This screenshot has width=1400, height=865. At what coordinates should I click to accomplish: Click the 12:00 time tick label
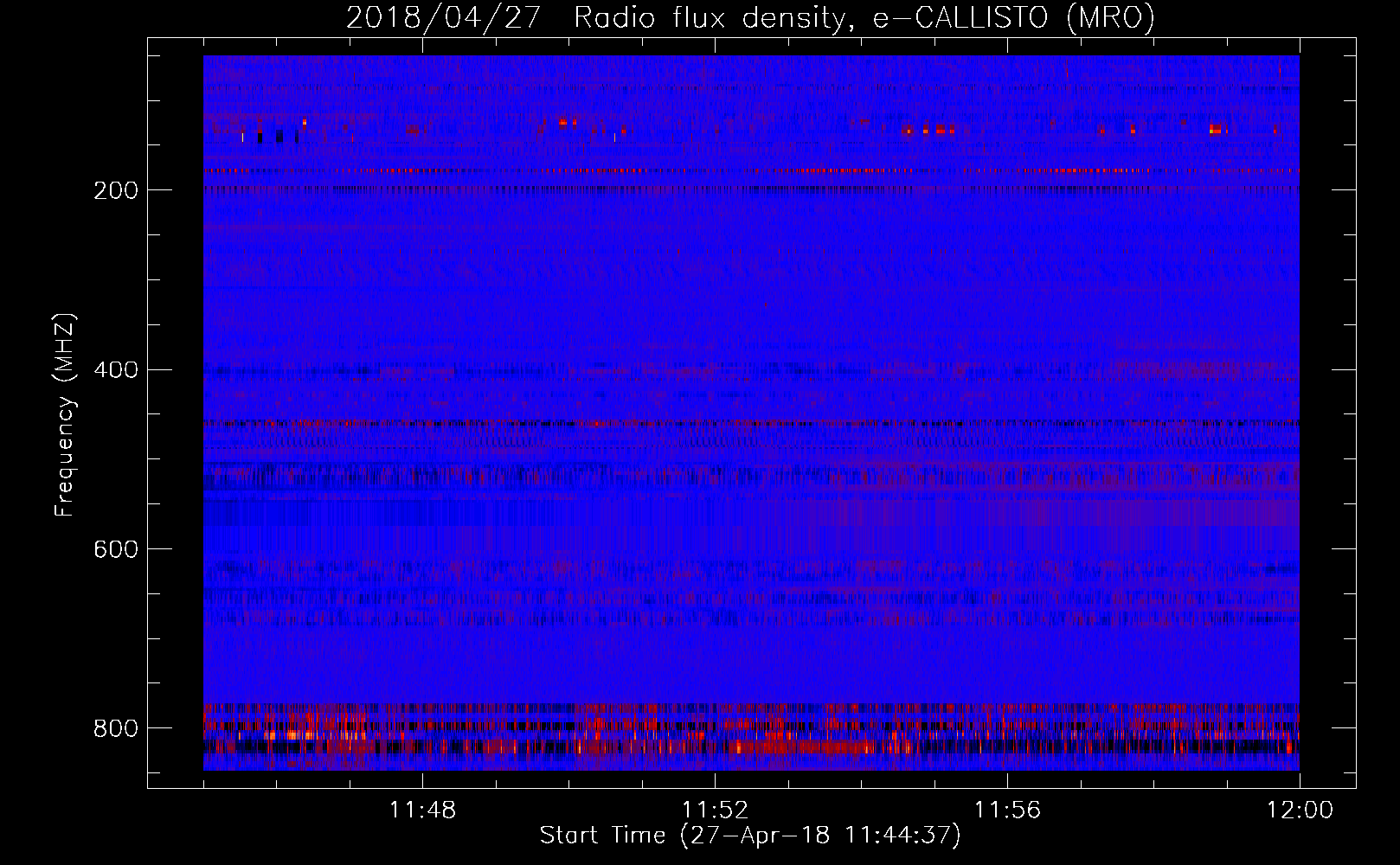pyautogui.click(x=1300, y=811)
